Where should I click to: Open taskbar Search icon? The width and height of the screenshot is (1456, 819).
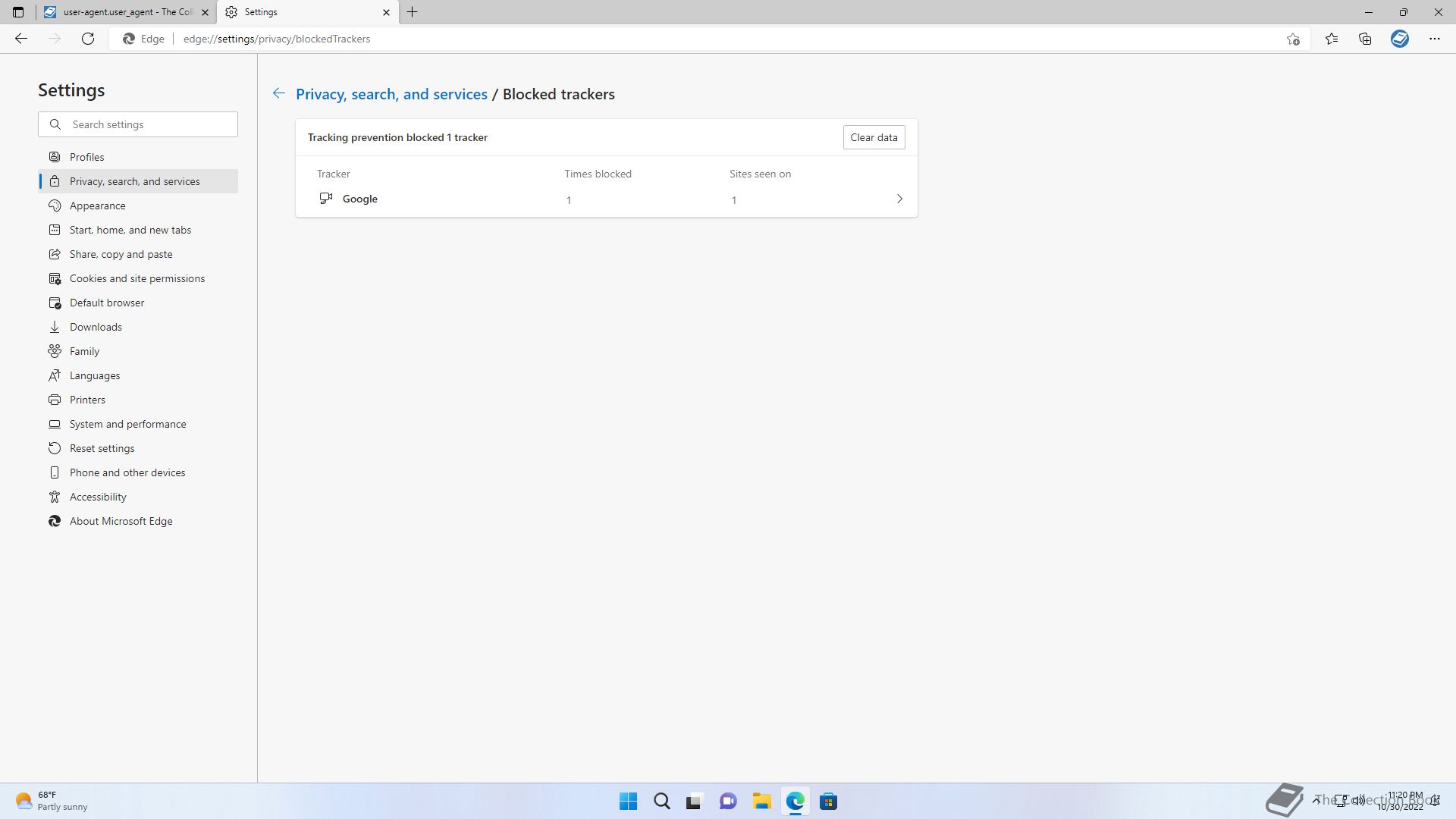pos(661,801)
